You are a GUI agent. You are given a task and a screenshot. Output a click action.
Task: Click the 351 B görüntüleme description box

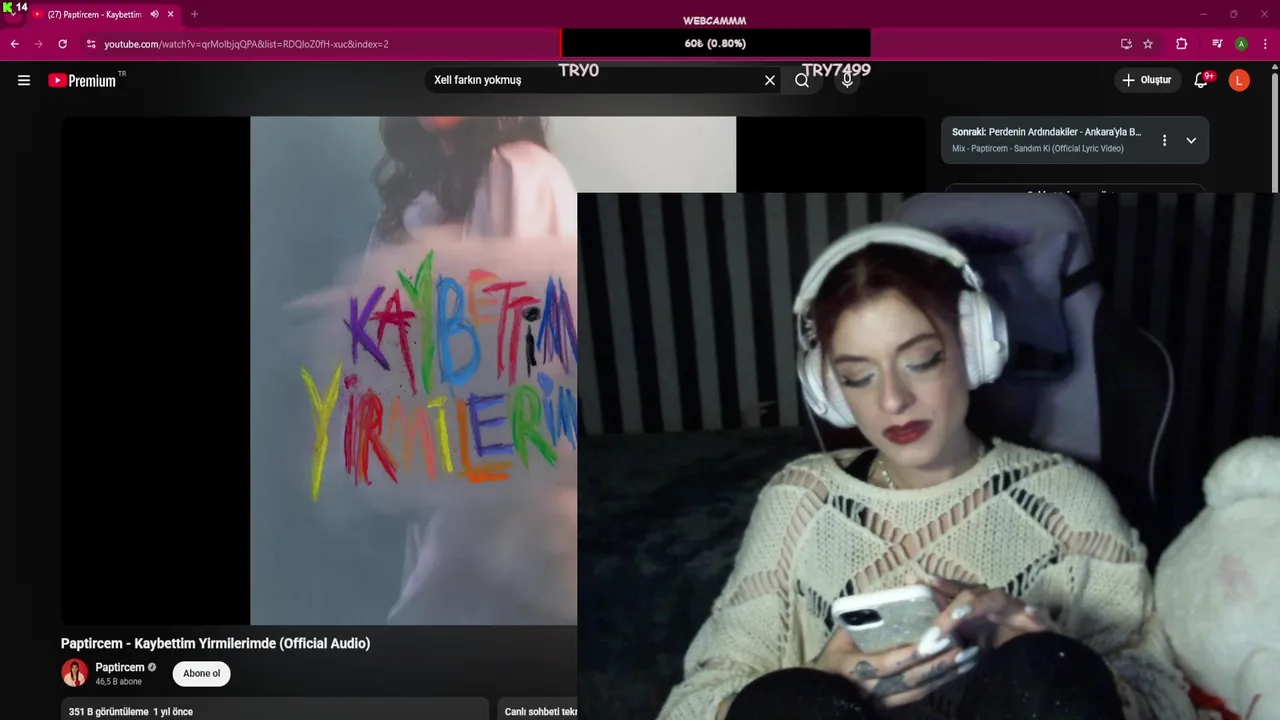[275, 709]
